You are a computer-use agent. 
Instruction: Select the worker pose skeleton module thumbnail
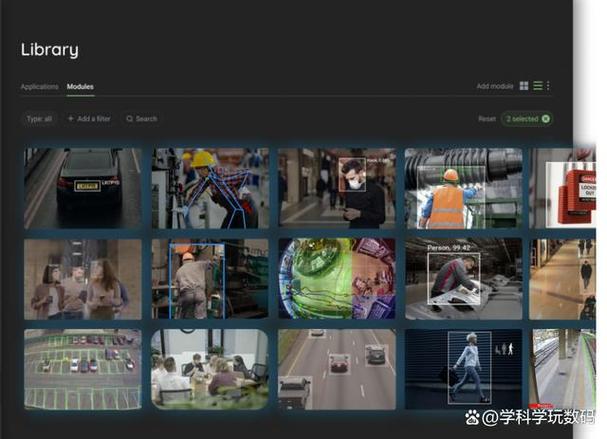(210, 188)
